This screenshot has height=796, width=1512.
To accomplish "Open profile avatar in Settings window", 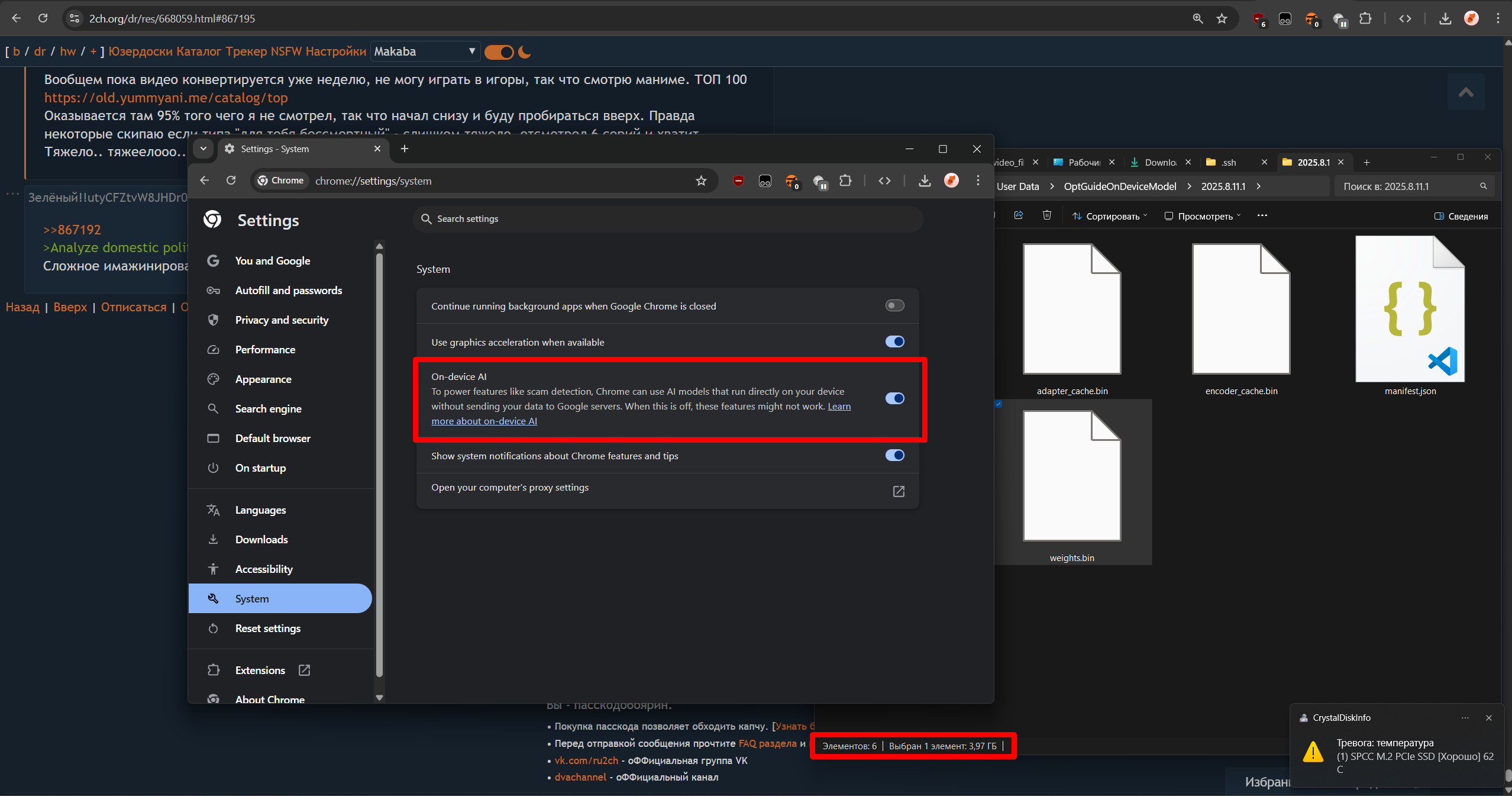I will 951,181.
